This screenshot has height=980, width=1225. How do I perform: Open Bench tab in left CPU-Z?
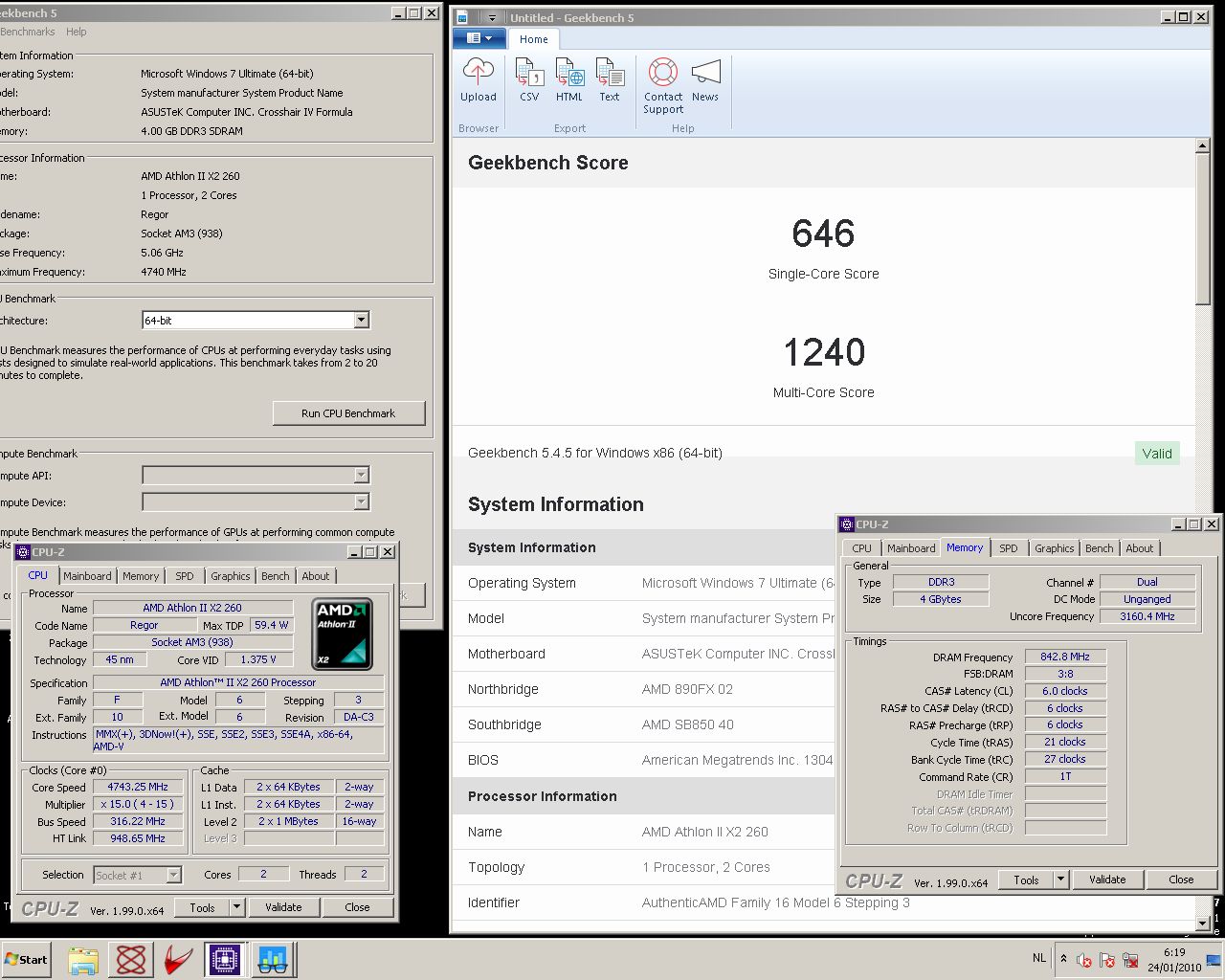[x=276, y=576]
